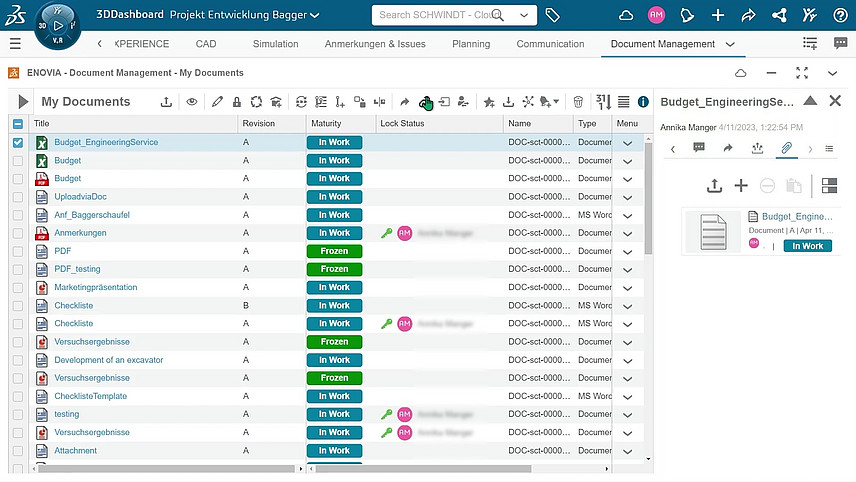Open the hamburger menu icon
The width and height of the screenshot is (856, 482).
click(x=15, y=44)
